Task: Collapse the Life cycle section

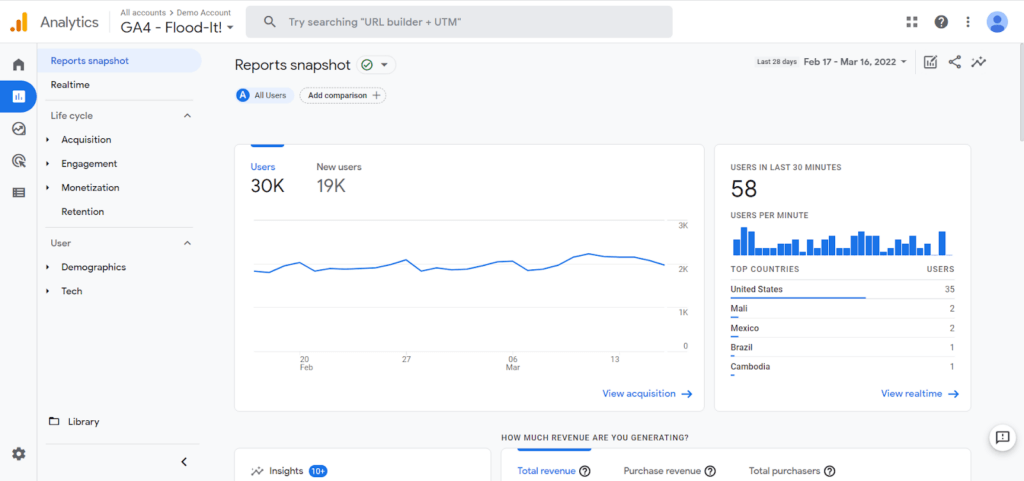Action: click(187, 116)
